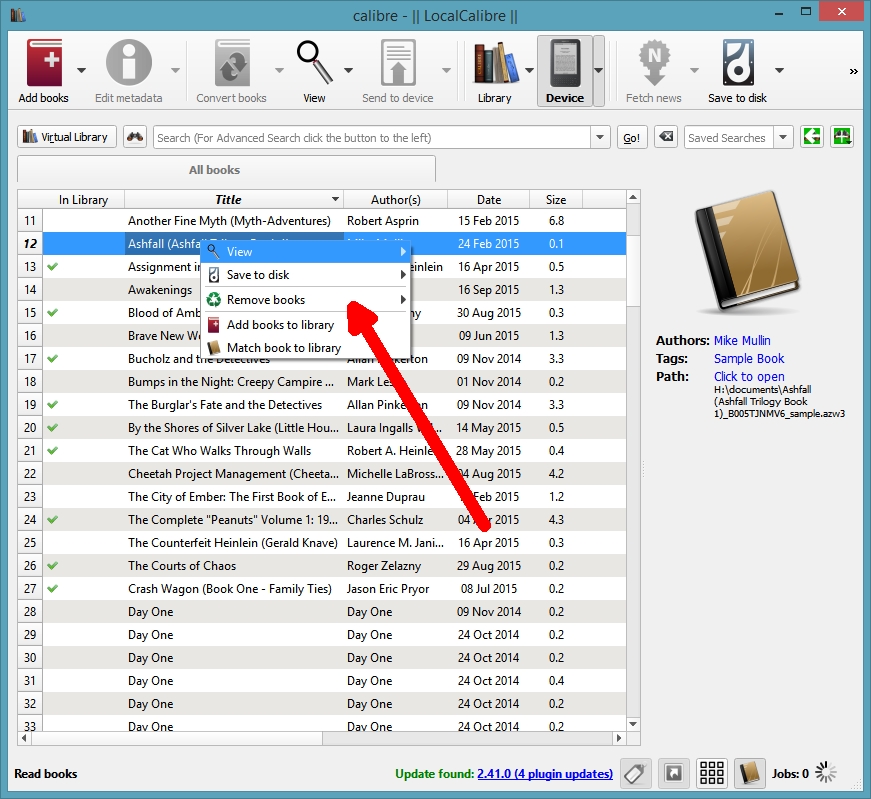Choose Save to disk in context menu

point(306,274)
